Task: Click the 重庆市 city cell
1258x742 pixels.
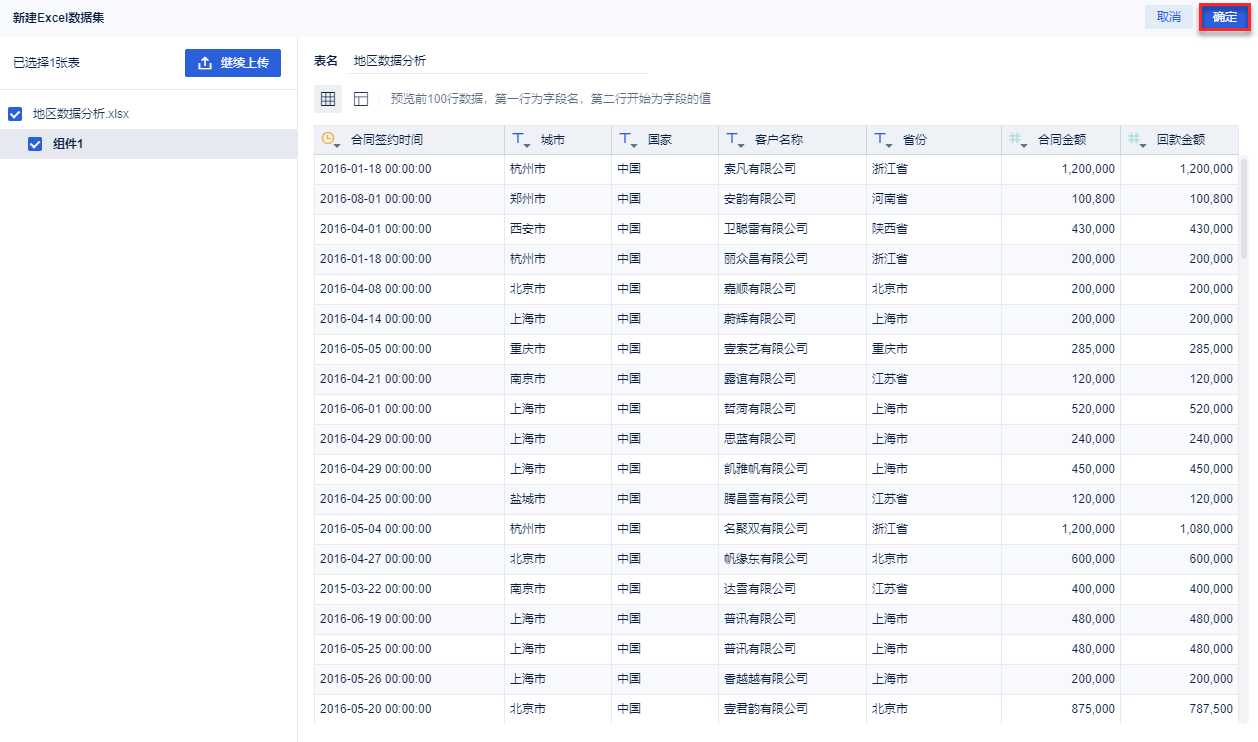Action: (x=558, y=349)
